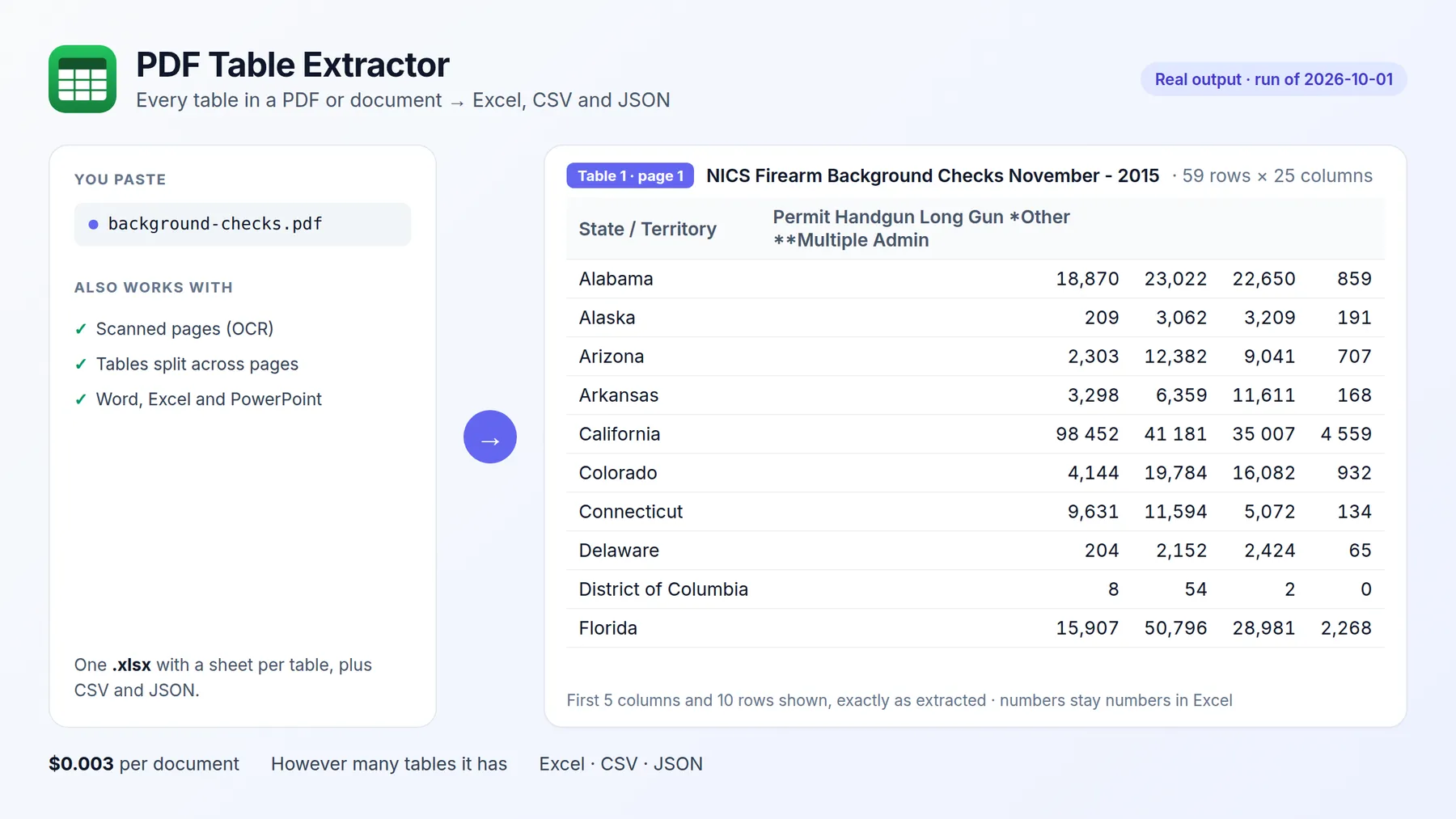Select the "California" row label
Screen dimensions: 1456x819
[x=620, y=434]
